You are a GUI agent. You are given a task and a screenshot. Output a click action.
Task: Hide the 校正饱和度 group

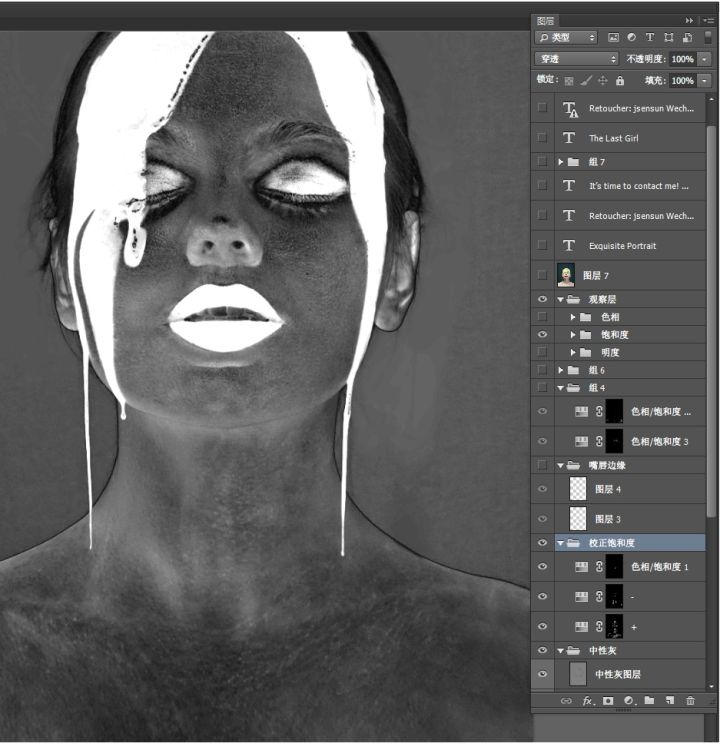click(542, 542)
